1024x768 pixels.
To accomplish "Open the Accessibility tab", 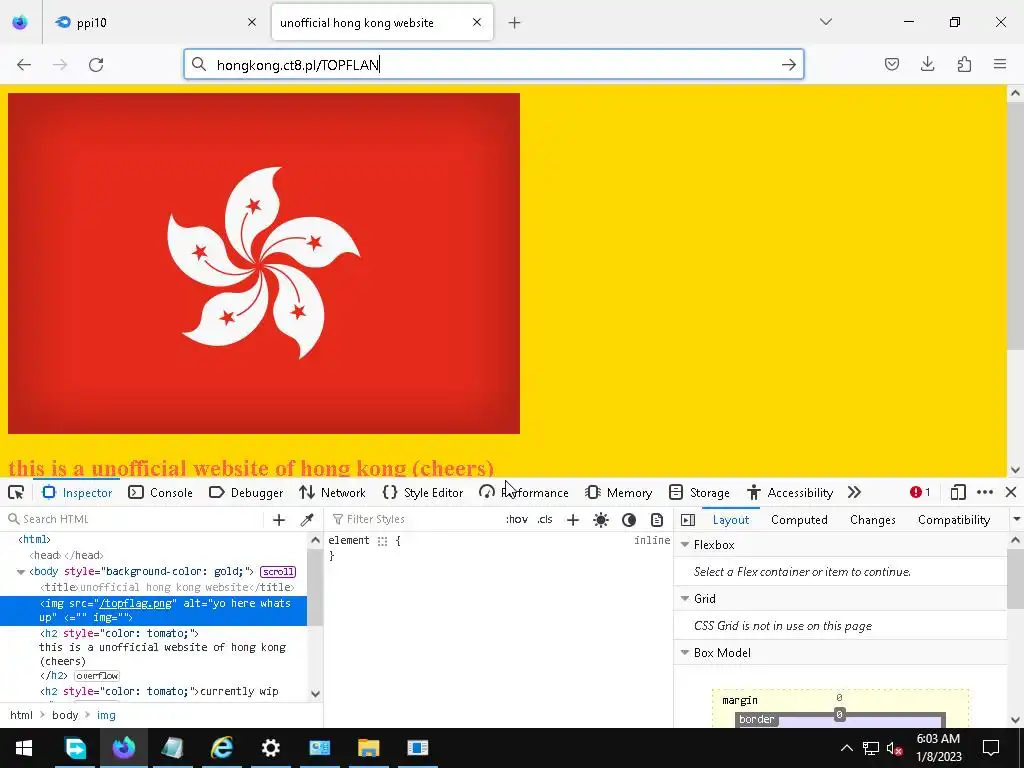I will click(790, 492).
